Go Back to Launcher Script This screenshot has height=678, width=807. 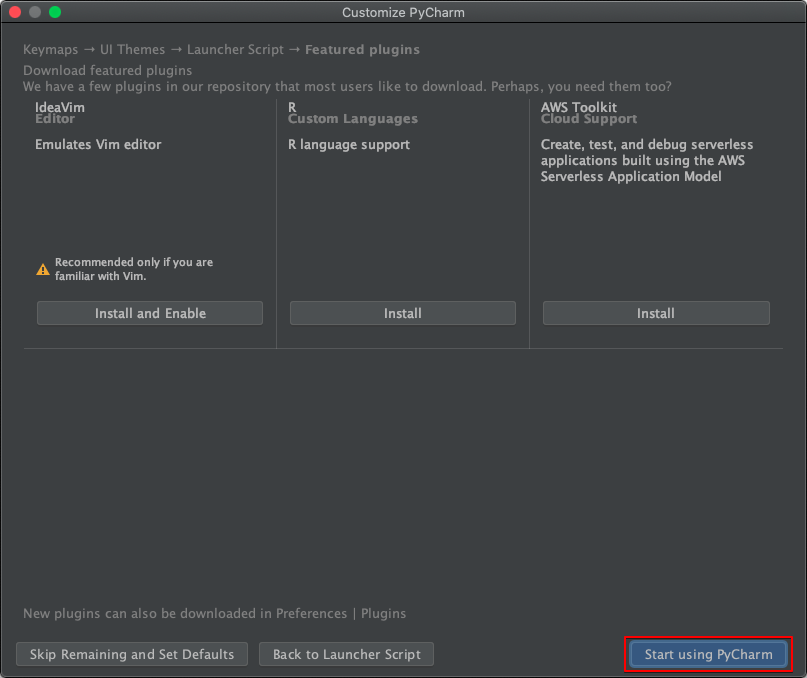346,654
